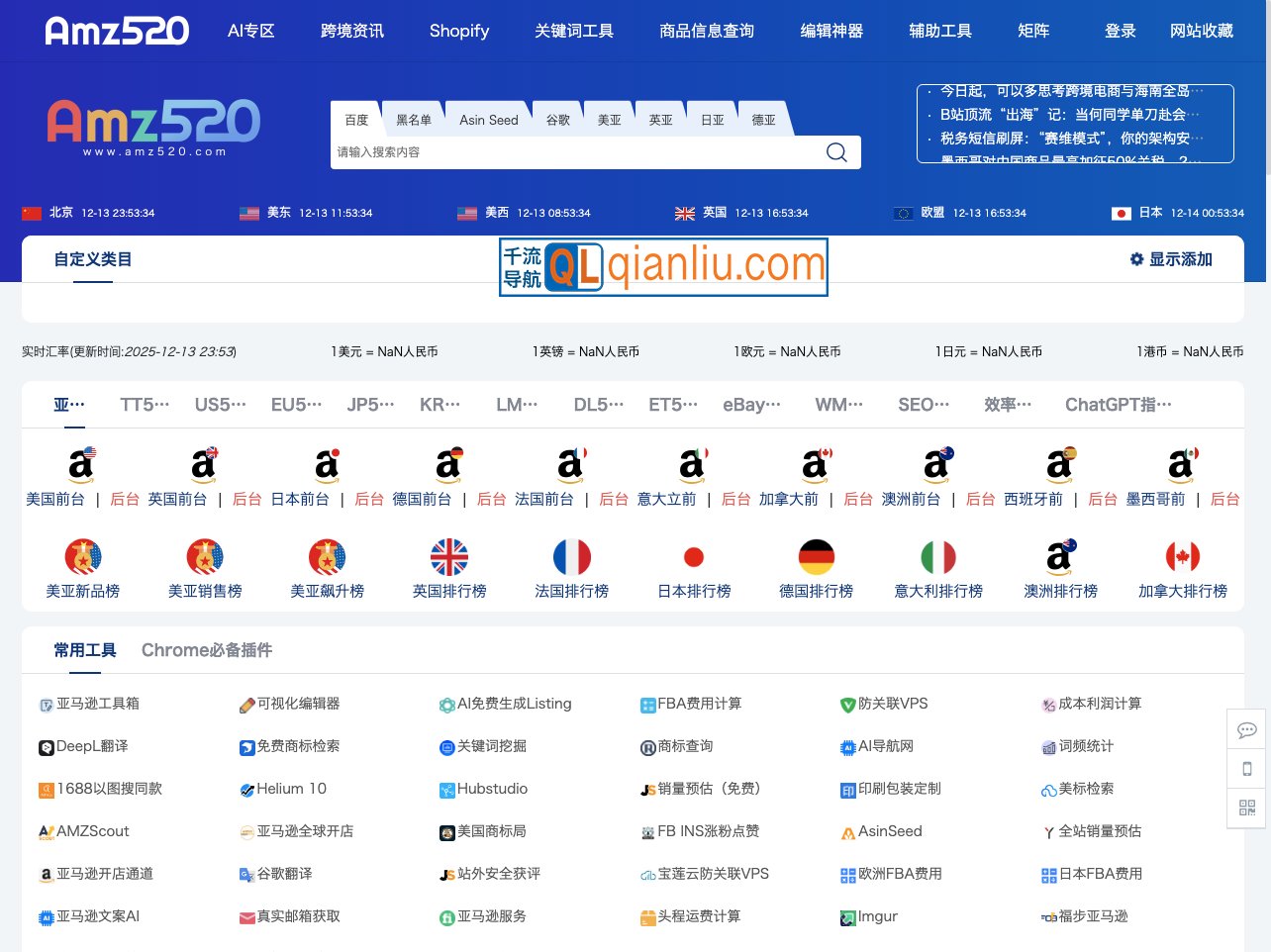Screen dimensions: 1271x952
Task: Open the 美国前台 Amazon US site
Action: point(55,499)
